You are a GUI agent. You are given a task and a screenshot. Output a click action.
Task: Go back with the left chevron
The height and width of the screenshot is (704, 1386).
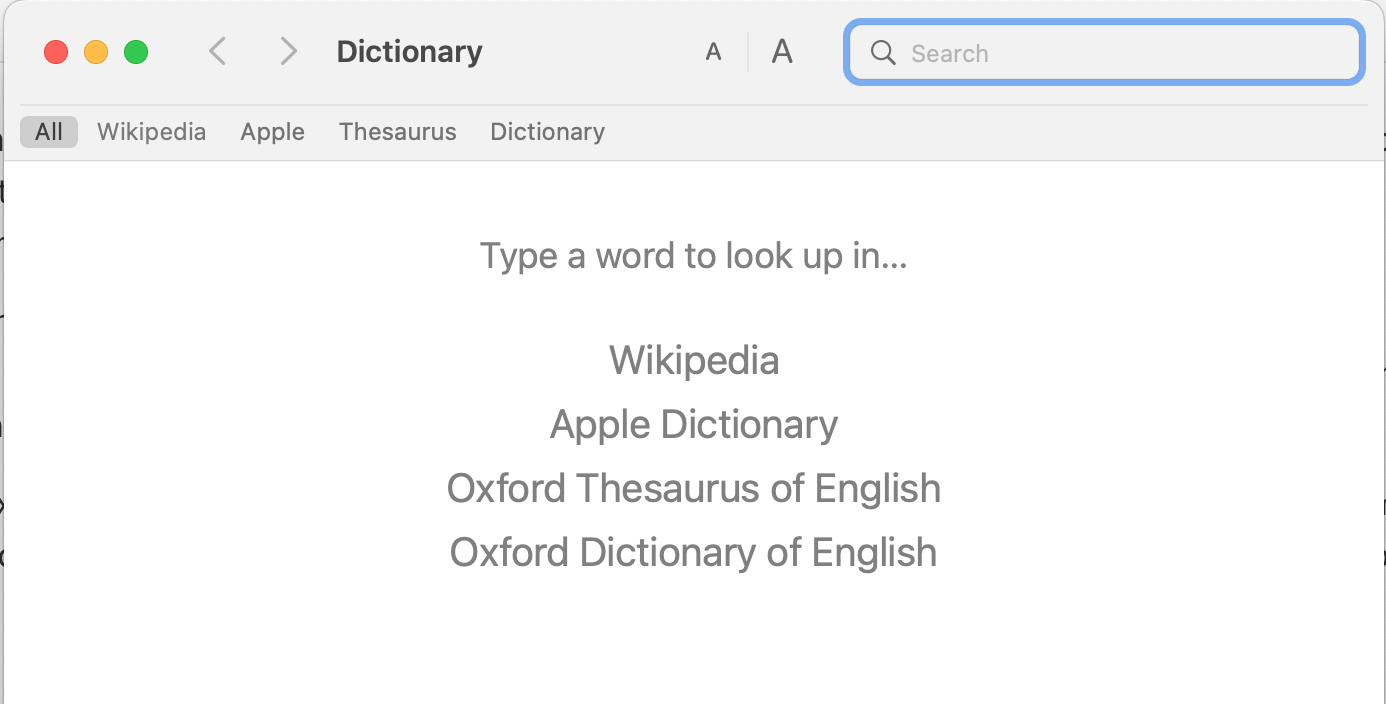pyautogui.click(x=217, y=51)
